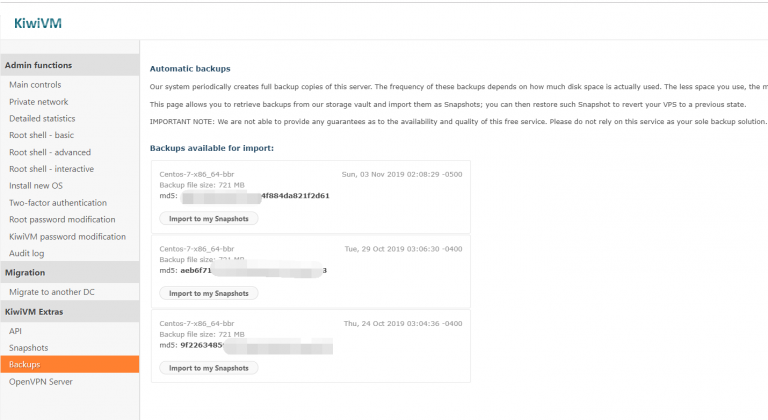Select Migrate to another DC
Image resolution: width=768 pixels, height=420 pixels.
[x=52, y=291]
